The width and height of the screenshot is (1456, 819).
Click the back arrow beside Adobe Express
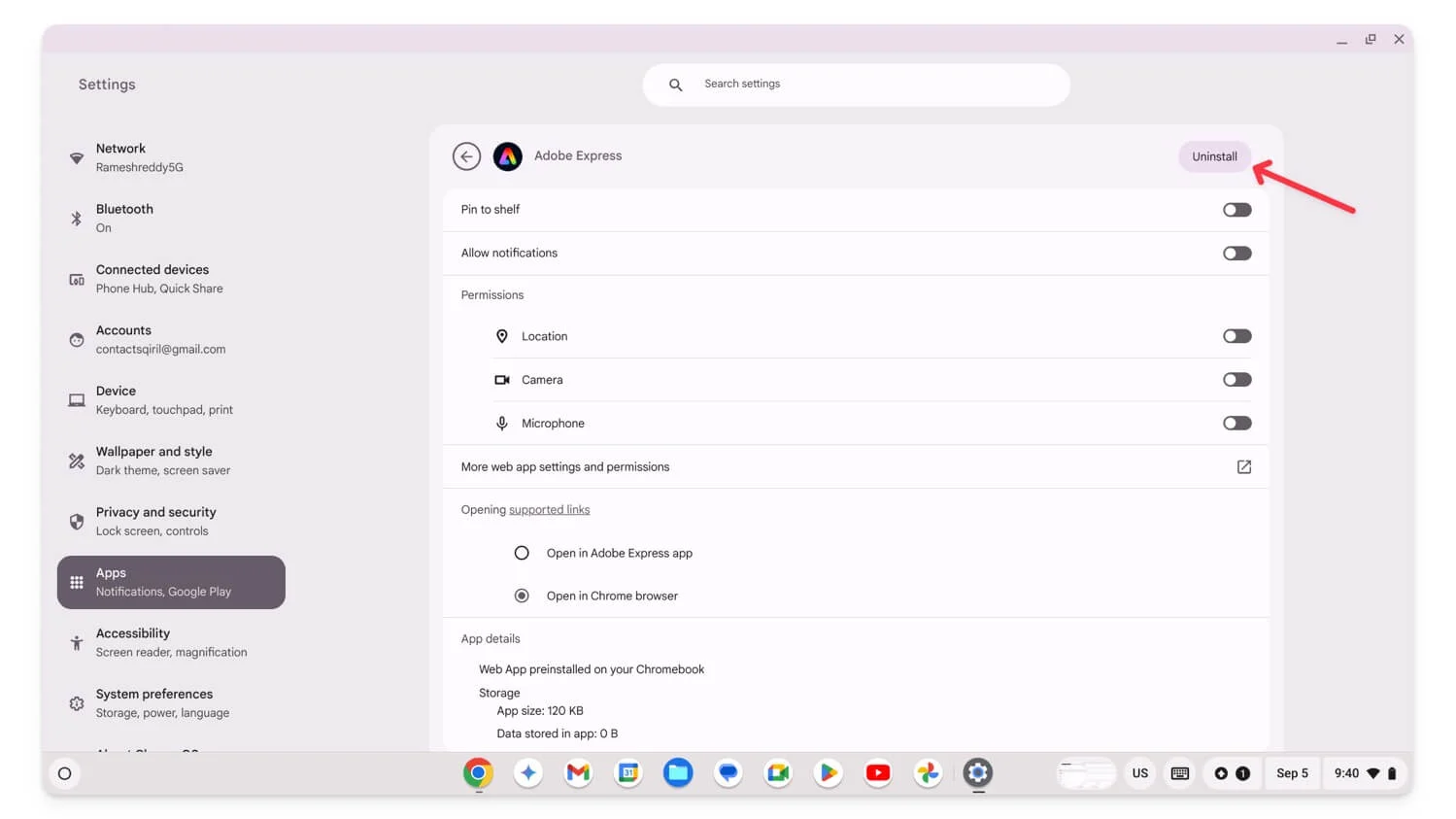[x=466, y=156]
